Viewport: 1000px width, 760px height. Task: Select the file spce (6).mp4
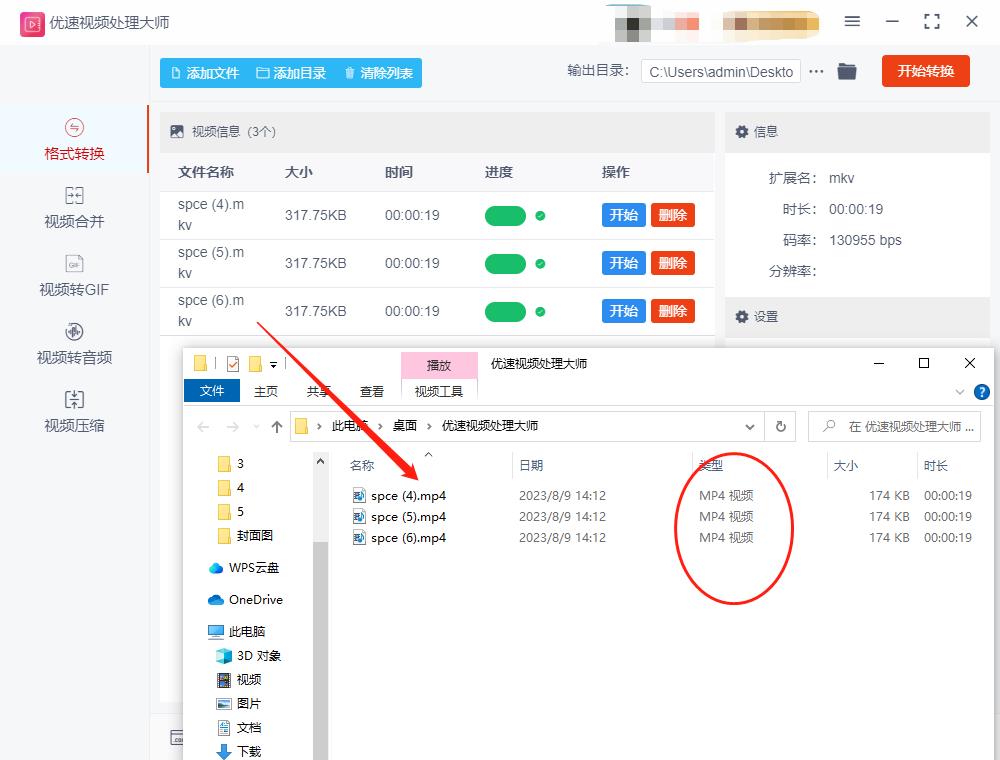tap(408, 537)
